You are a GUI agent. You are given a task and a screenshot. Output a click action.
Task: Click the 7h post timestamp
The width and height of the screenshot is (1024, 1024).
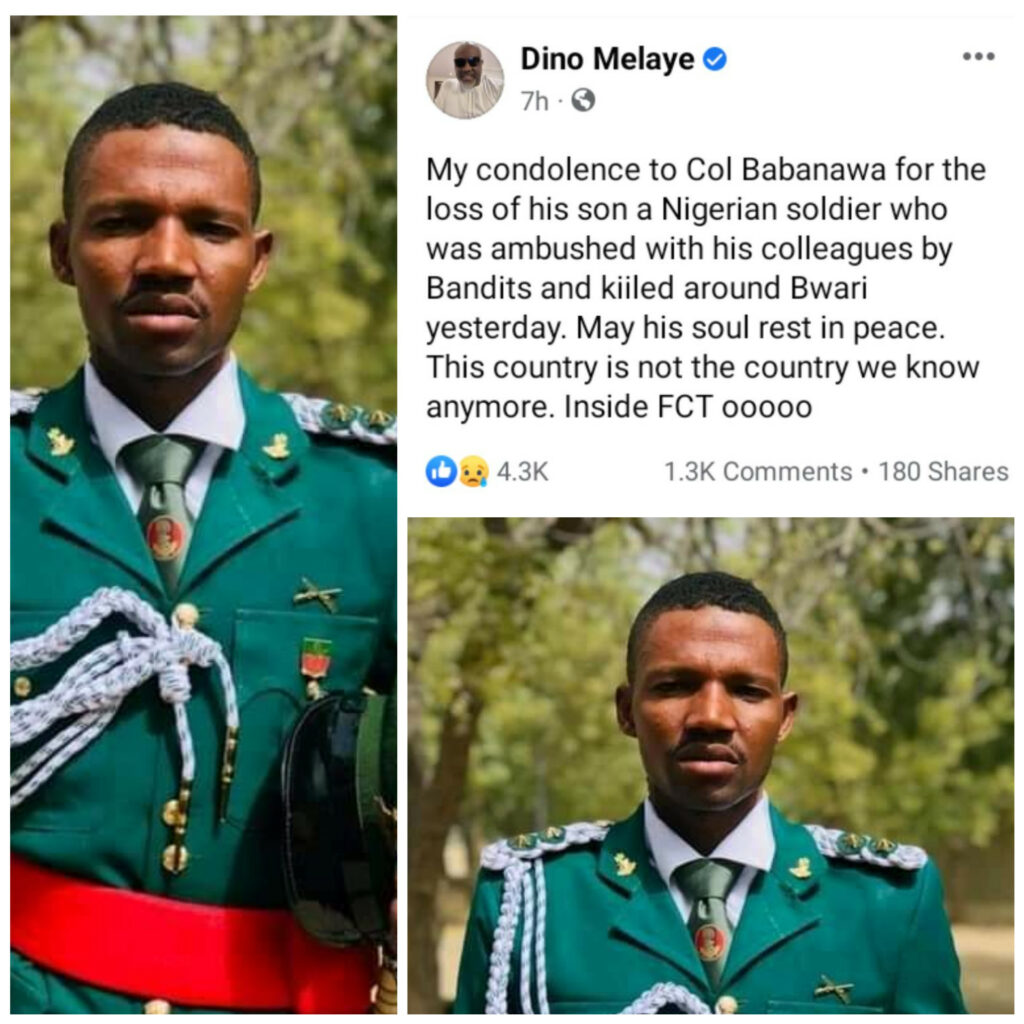click(534, 101)
